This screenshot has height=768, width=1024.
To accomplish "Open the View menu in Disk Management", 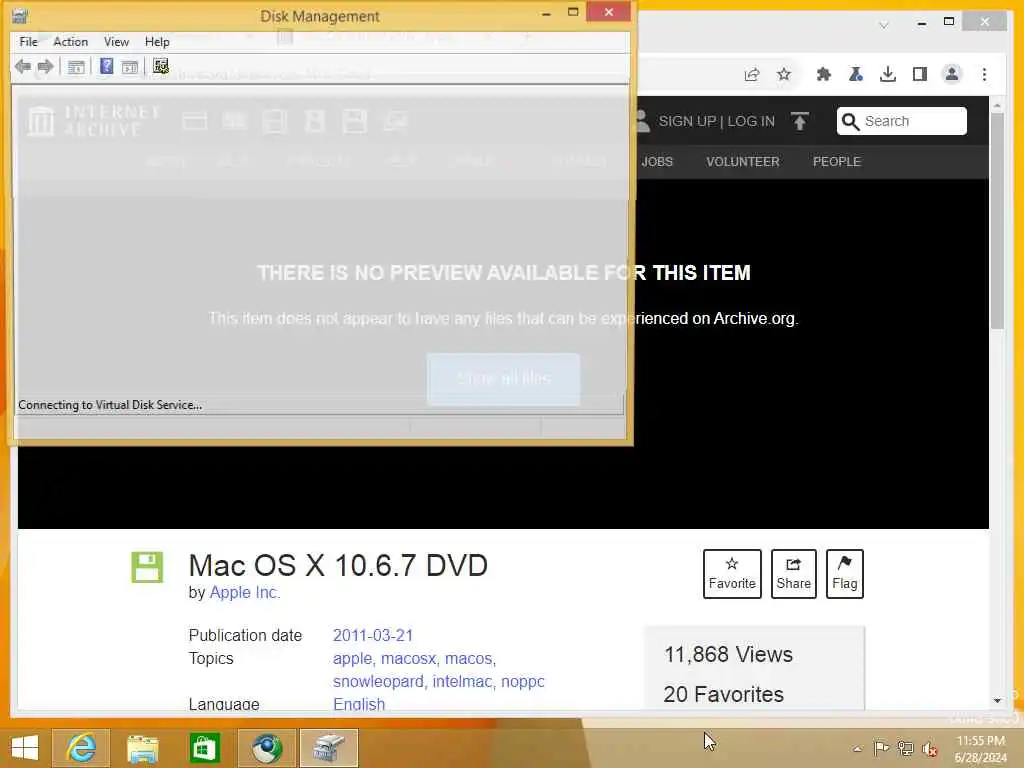I will click(x=116, y=42).
